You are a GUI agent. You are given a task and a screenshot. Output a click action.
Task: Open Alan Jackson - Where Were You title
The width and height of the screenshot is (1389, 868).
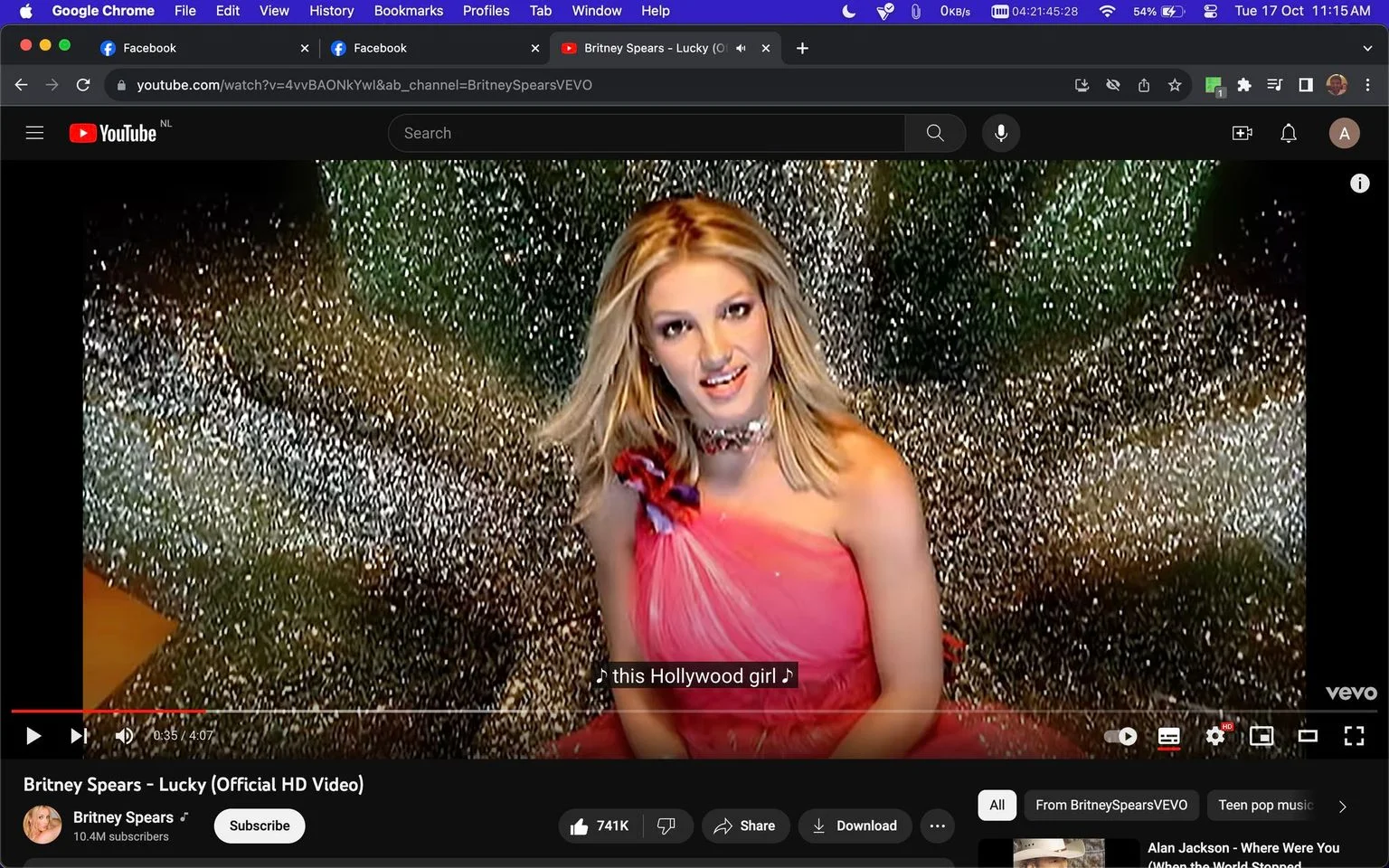pos(1243,854)
